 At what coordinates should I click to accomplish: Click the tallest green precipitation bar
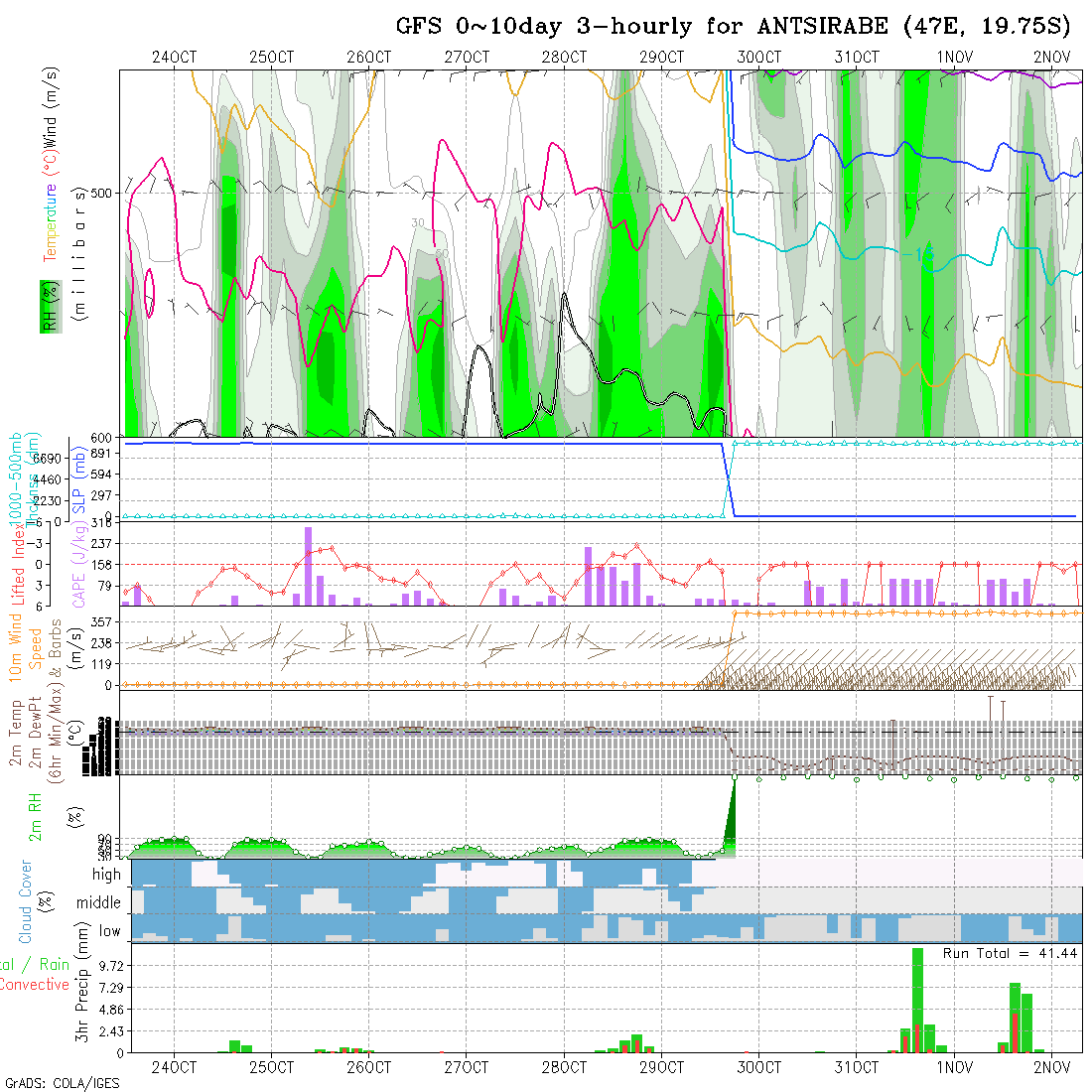(918, 1000)
